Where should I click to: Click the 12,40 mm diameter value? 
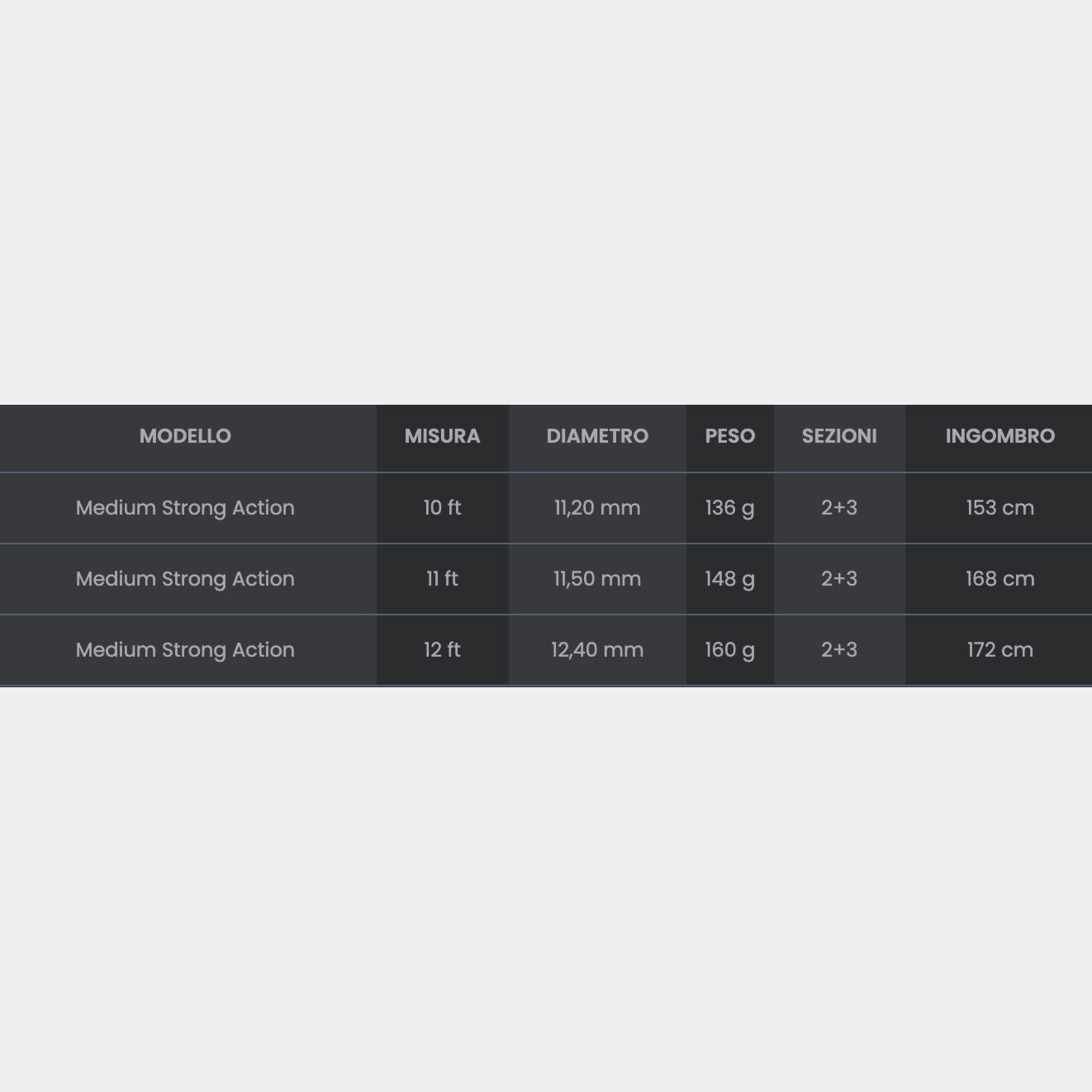(x=597, y=650)
